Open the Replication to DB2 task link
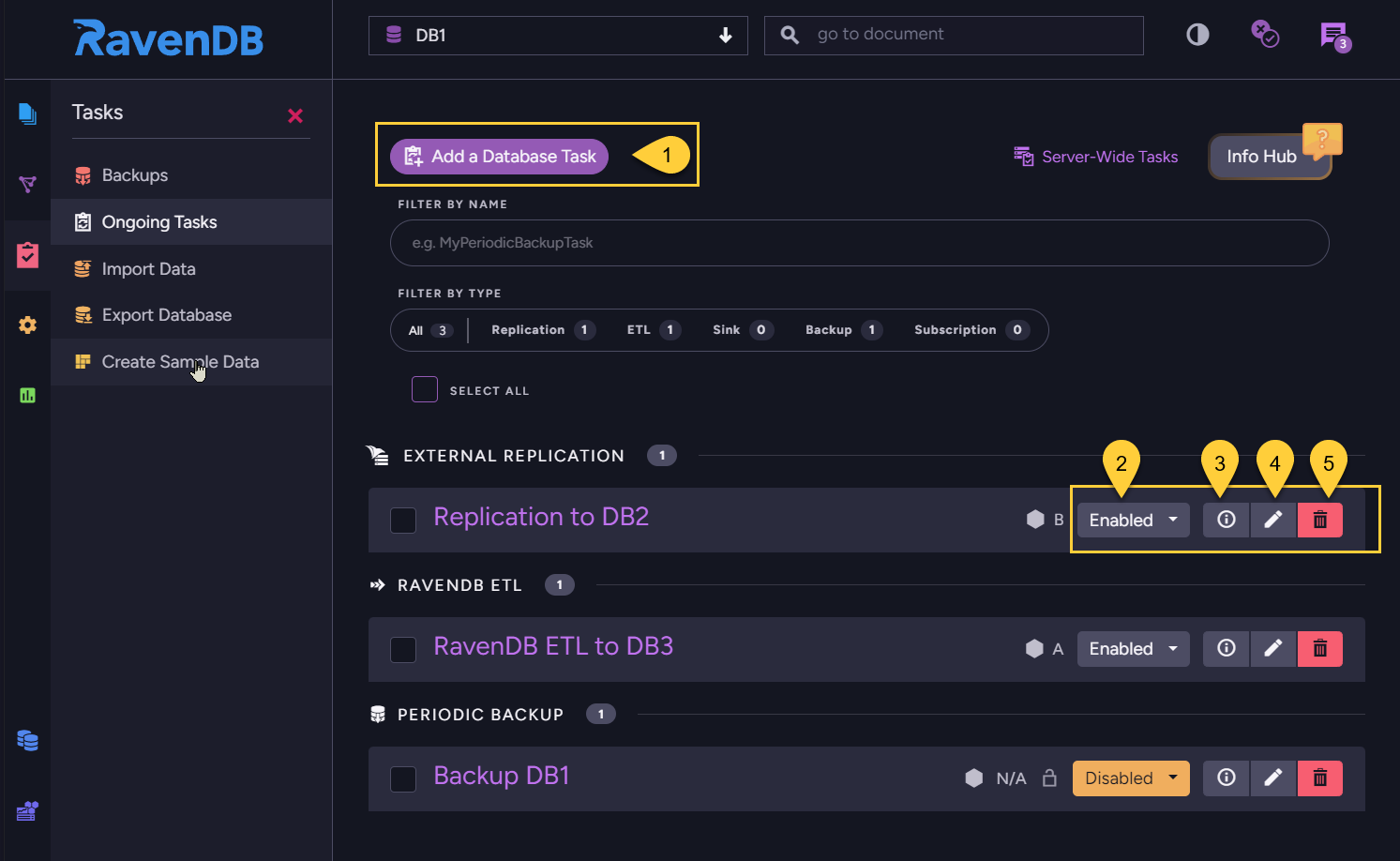This screenshot has height=861, width=1400. tap(541, 517)
